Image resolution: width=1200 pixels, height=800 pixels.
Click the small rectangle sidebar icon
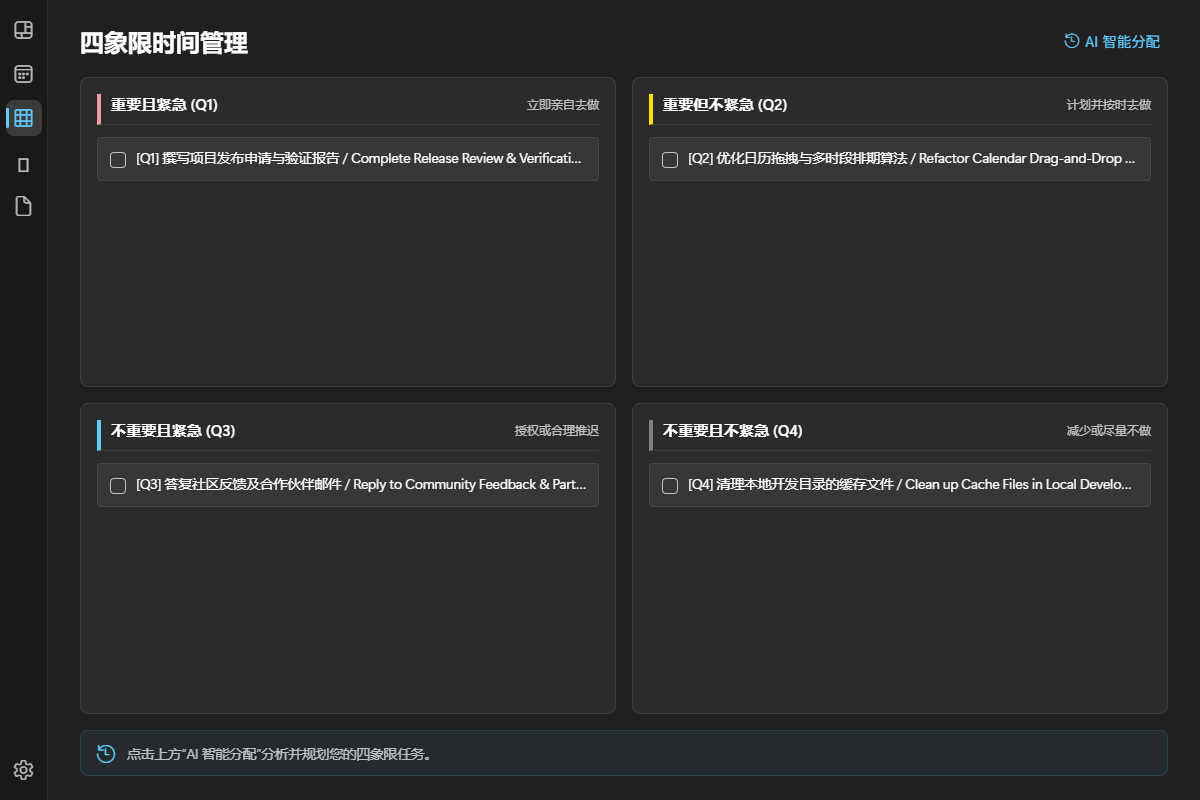coord(23,164)
